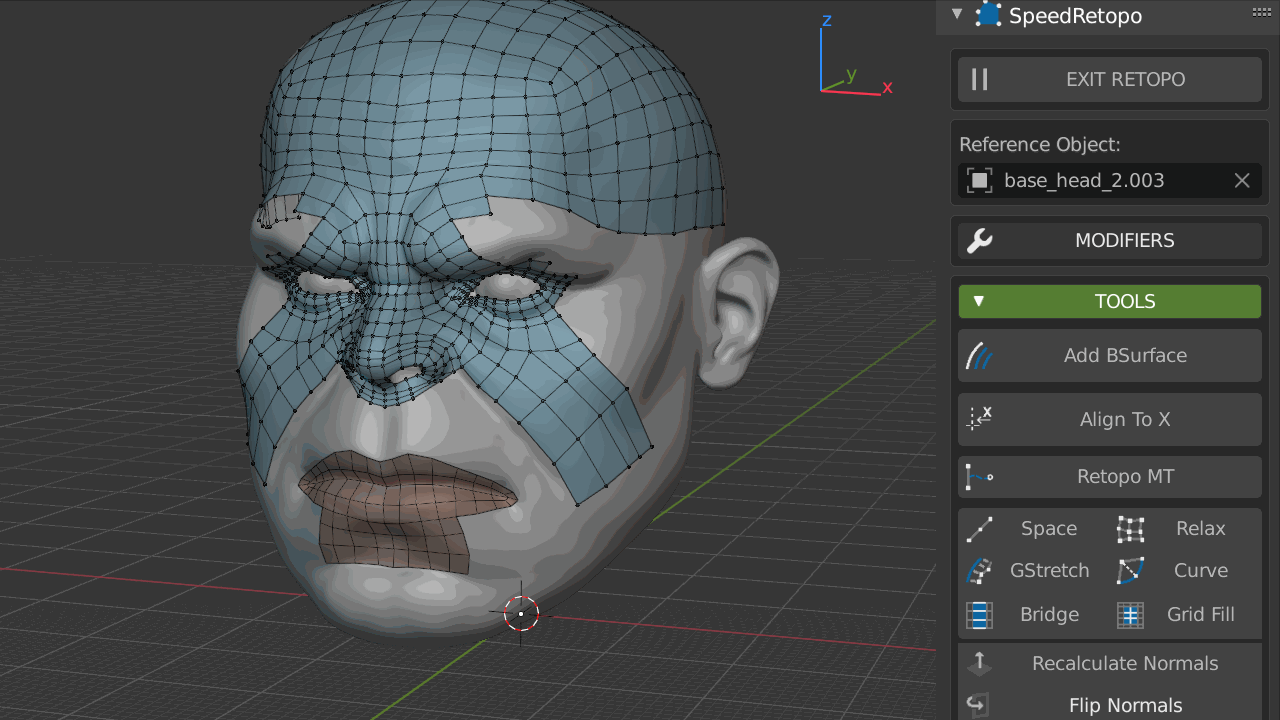Click the GStretch tool icon
1280x720 pixels.
(x=980, y=571)
